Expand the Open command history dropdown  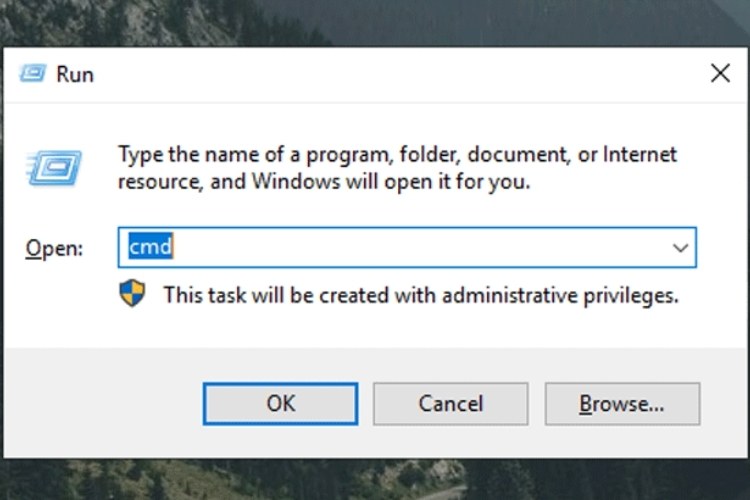[680, 248]
